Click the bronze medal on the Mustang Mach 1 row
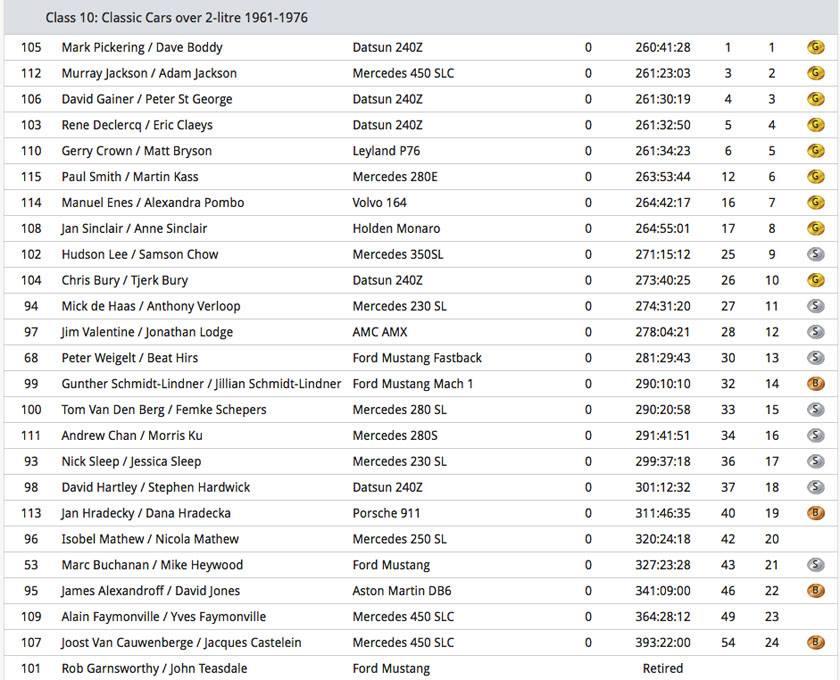Screen dimensions: 840x680 (x=815, y=384)
